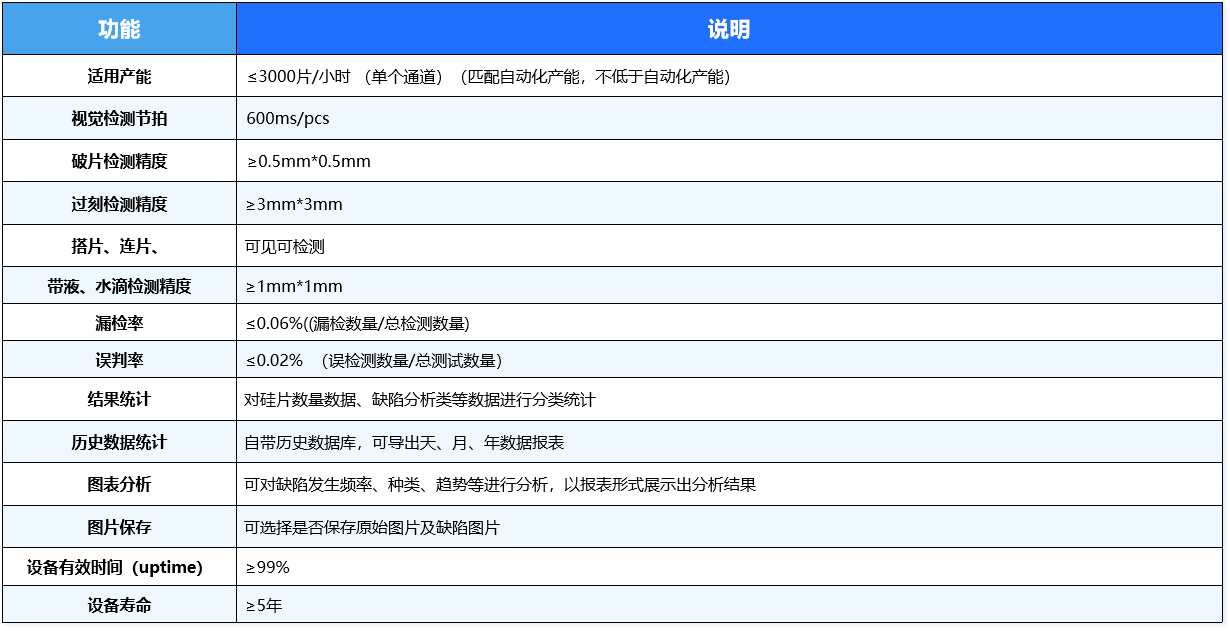Image resolution: width=1230 pixels, height=631 pixels.
Task: Select the 适用产能 row label
Action: click(119, 76)
